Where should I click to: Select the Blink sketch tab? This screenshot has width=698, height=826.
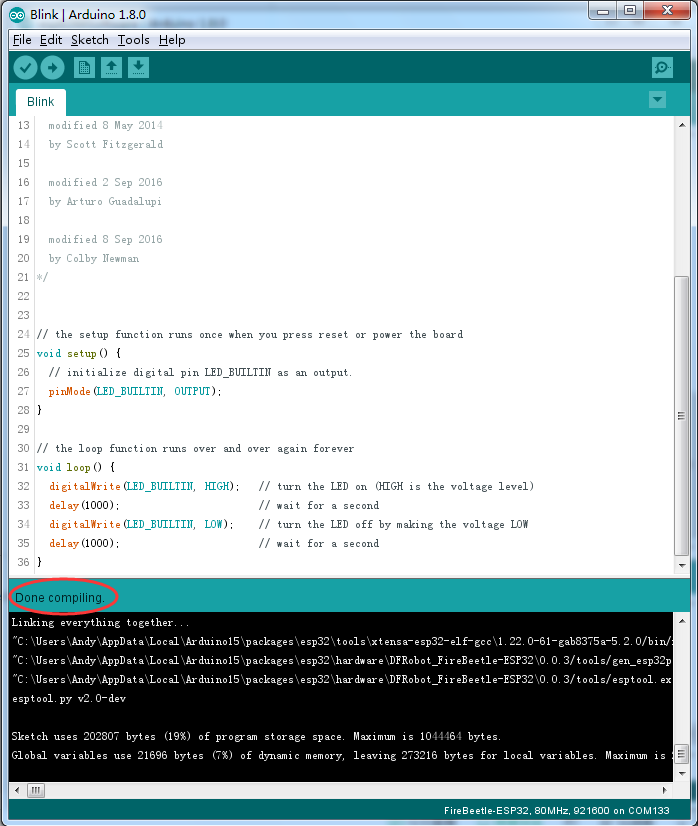(41, 102)
